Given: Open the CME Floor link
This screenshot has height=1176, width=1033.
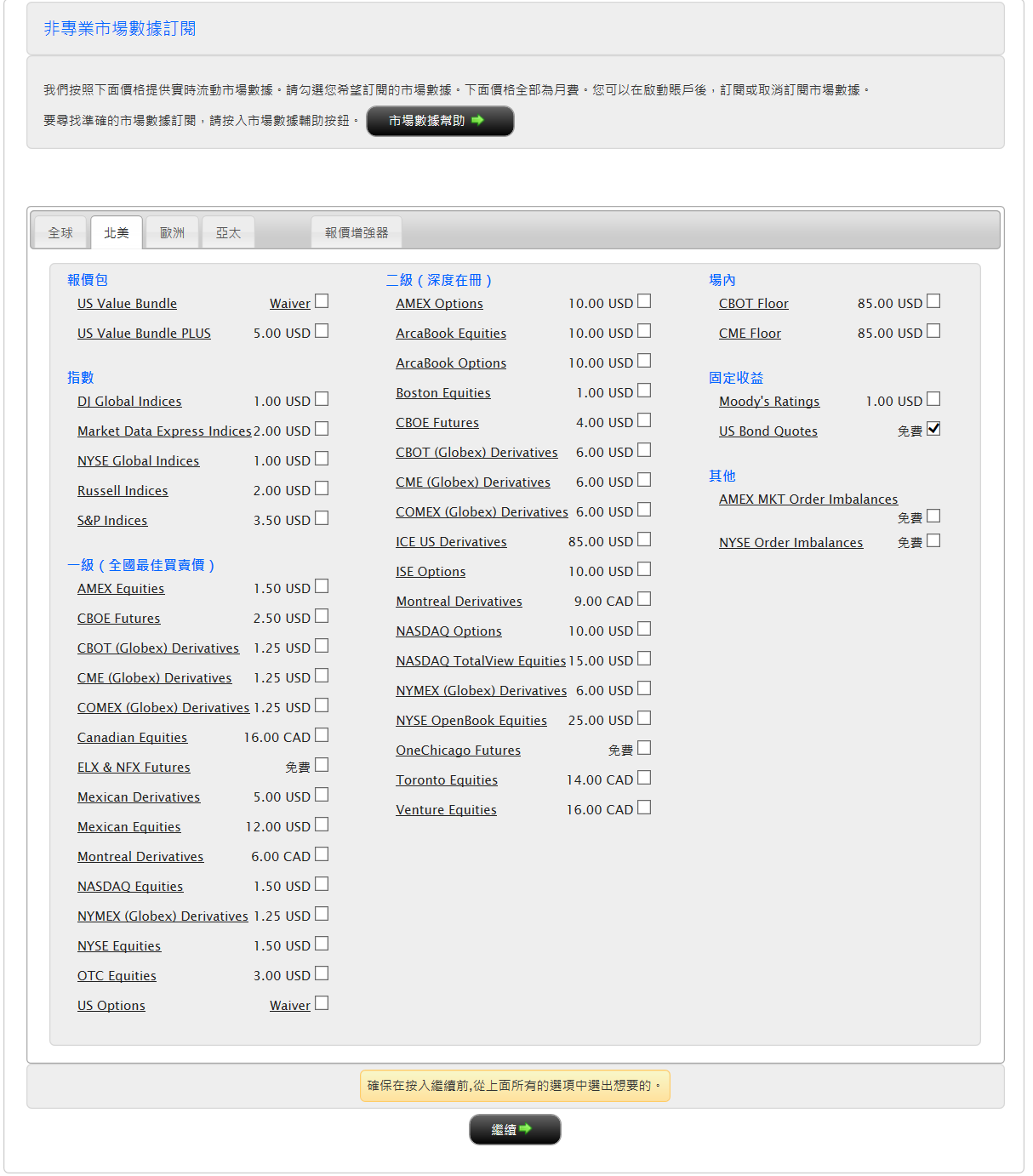Looking at the screenshot, I should [x=750, y=334].
